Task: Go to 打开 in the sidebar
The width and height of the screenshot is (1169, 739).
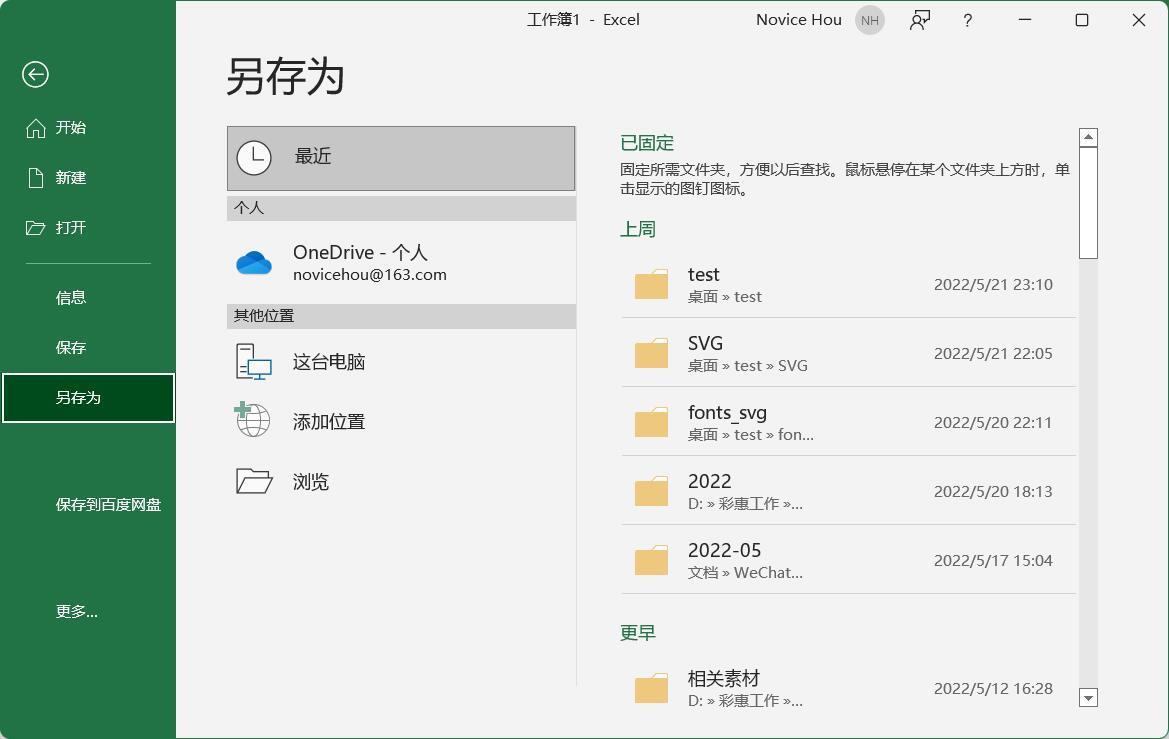Action: (70, 228)
